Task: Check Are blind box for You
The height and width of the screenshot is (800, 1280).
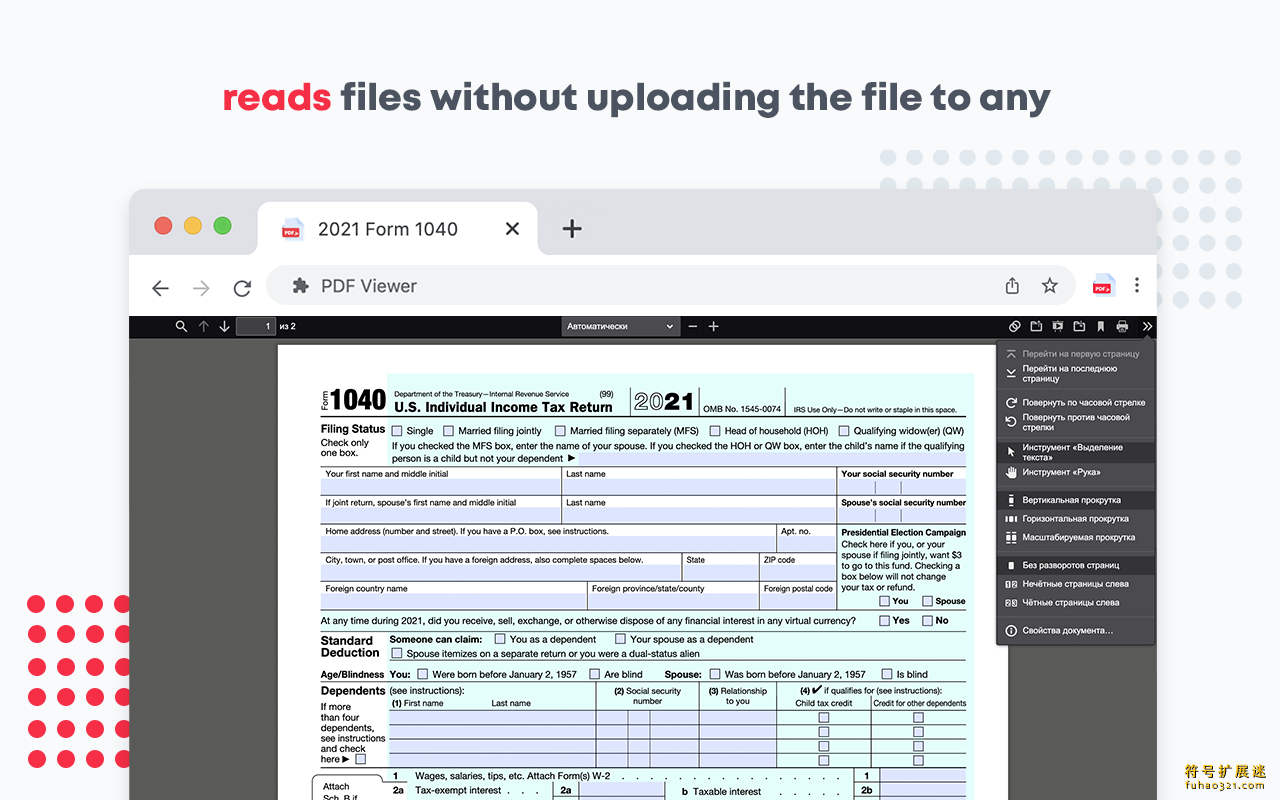Action: click(595, 674)
